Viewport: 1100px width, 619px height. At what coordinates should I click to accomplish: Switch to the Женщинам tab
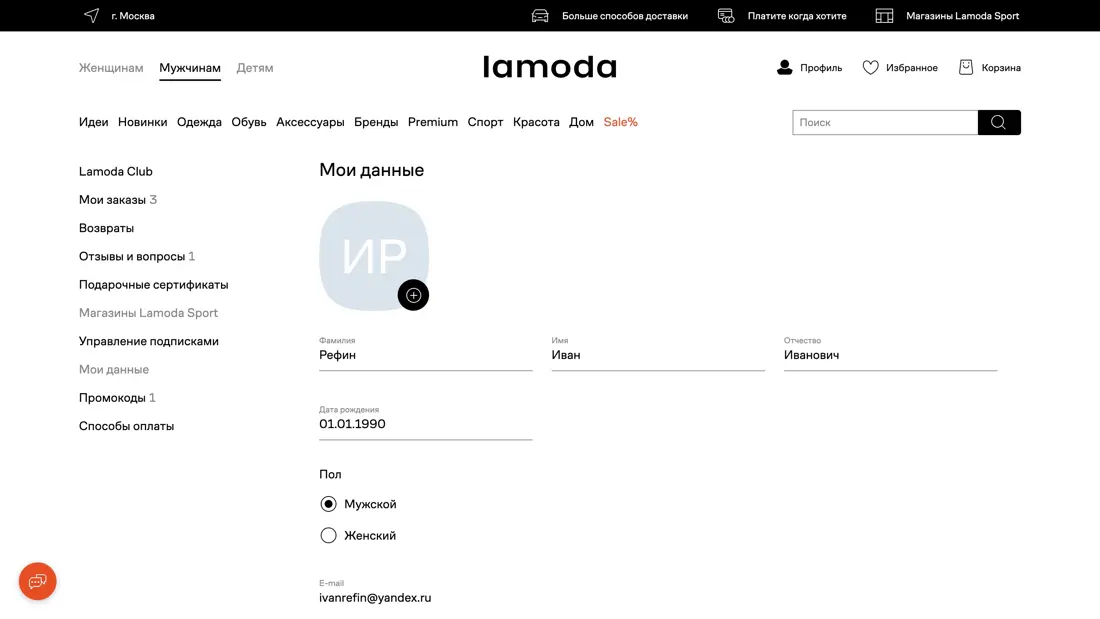coord(111,68)
